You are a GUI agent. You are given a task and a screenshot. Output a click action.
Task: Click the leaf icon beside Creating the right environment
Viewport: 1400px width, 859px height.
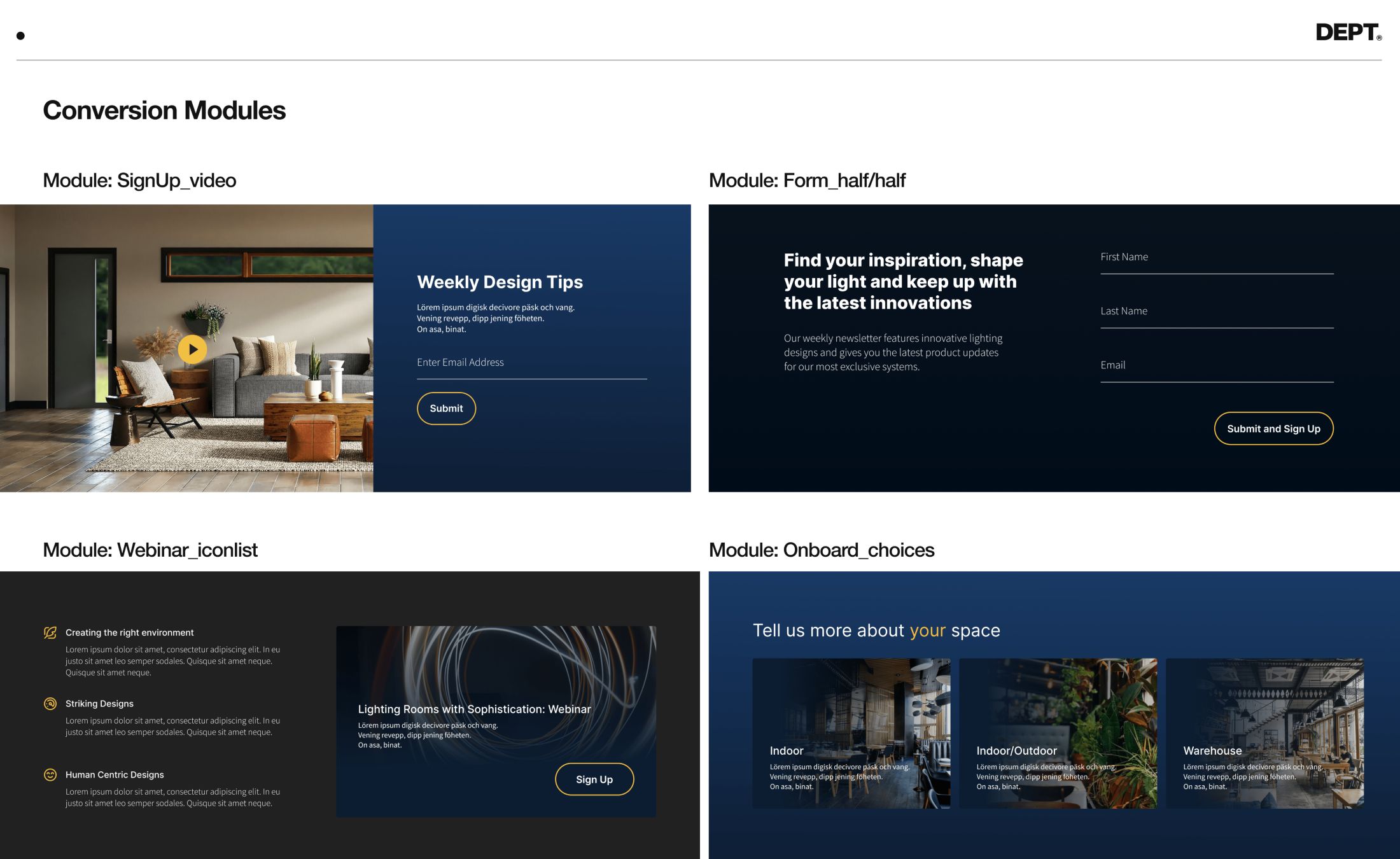click(50, 632)
